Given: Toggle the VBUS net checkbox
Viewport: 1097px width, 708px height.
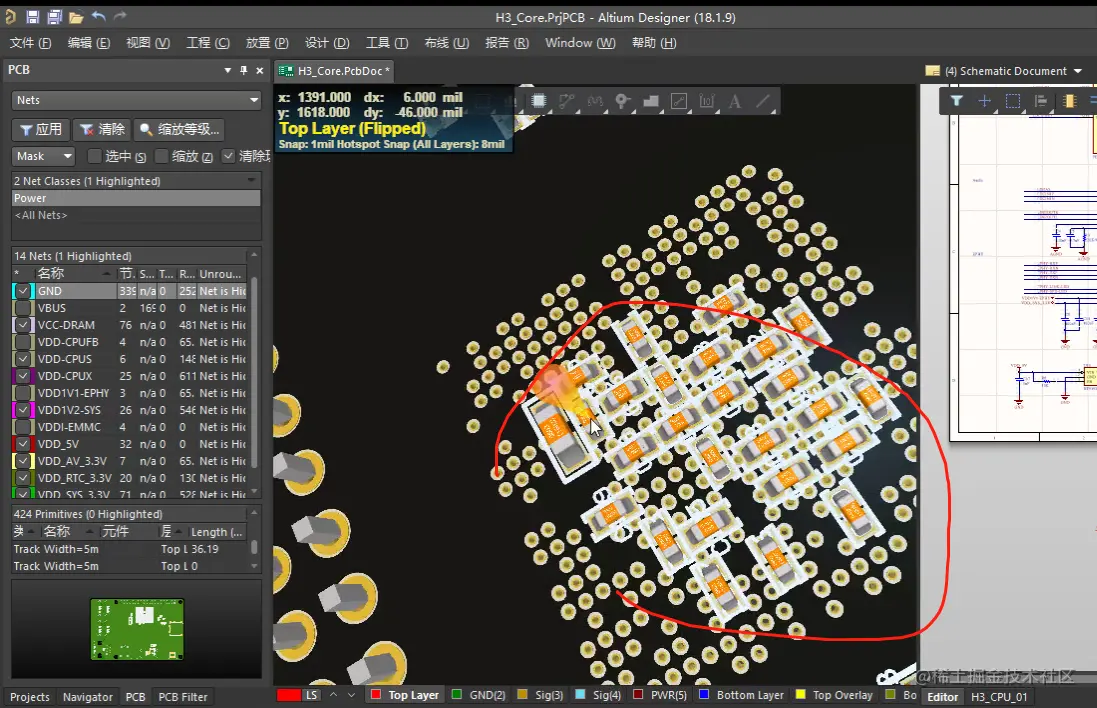Looking at the screenshot, I should [23, 308].
